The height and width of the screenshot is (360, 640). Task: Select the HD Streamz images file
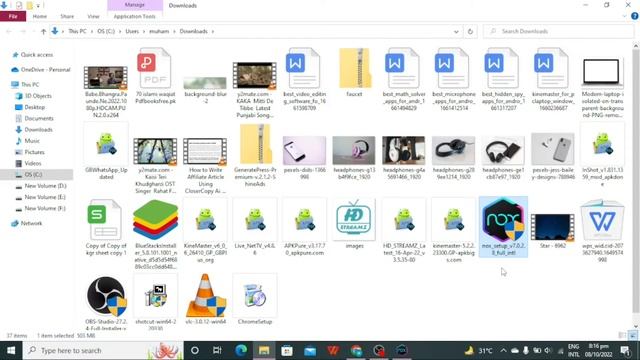click(354, 224)
